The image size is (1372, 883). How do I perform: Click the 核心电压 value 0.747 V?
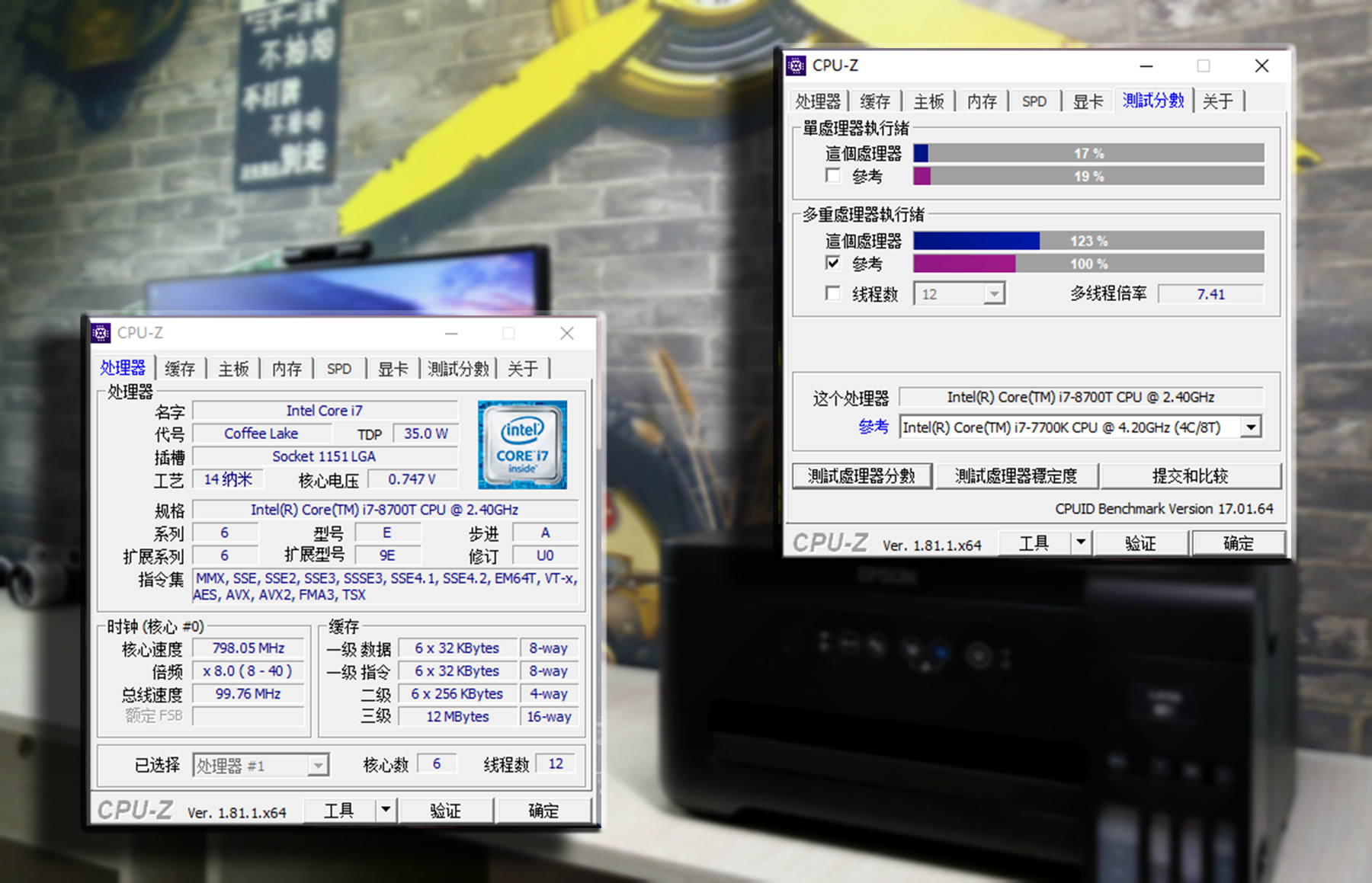click(x=412, y=479)
